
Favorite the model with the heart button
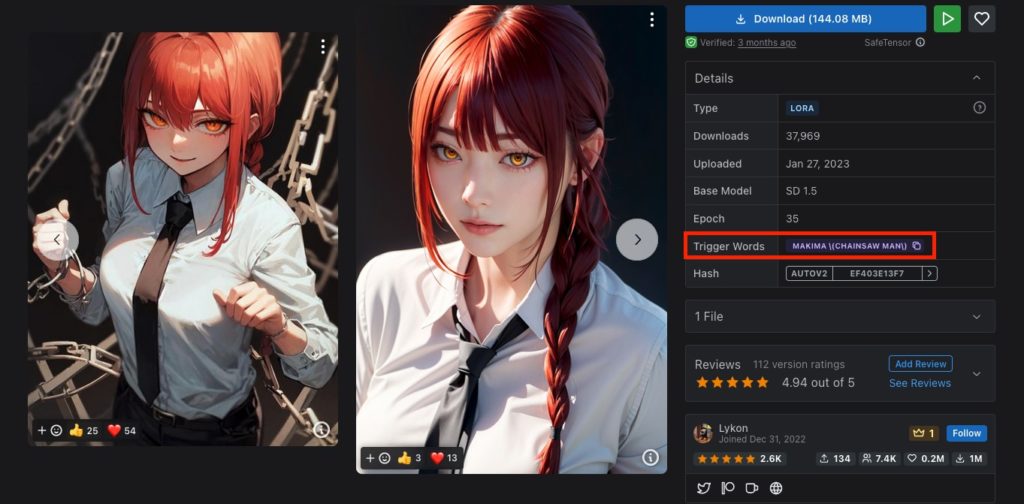[x=982, y=19]
